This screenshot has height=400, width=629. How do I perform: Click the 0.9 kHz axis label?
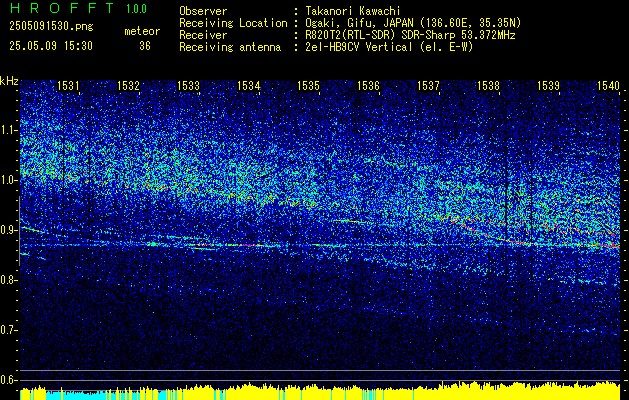[x=8, y=230]
